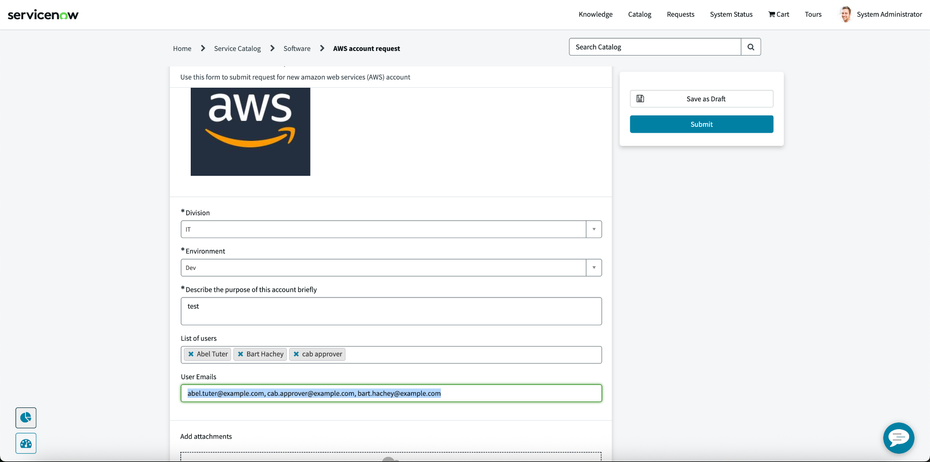Click the Save as Draft button
Screen dimensions: 930x462
(x=702, y=99)
